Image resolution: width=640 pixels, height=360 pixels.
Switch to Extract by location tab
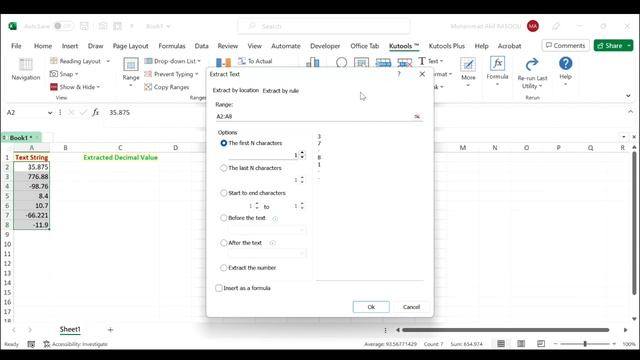(236, 90)
